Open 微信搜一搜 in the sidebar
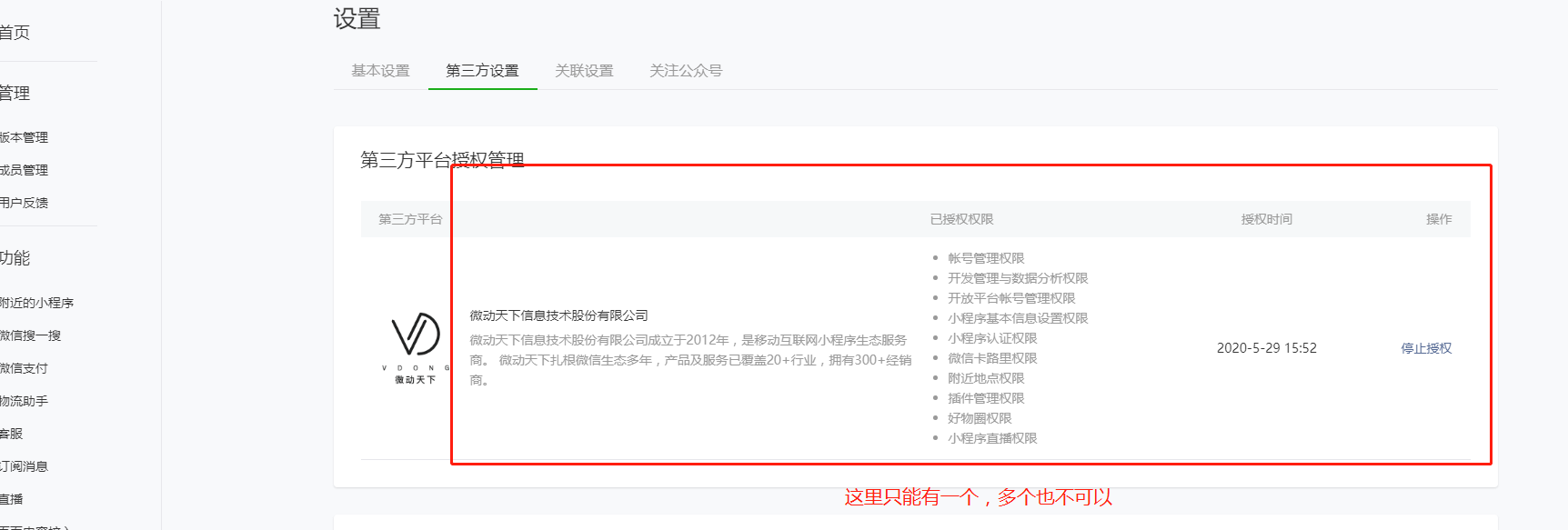This screenshot has height=530, width=1568. 30,335
